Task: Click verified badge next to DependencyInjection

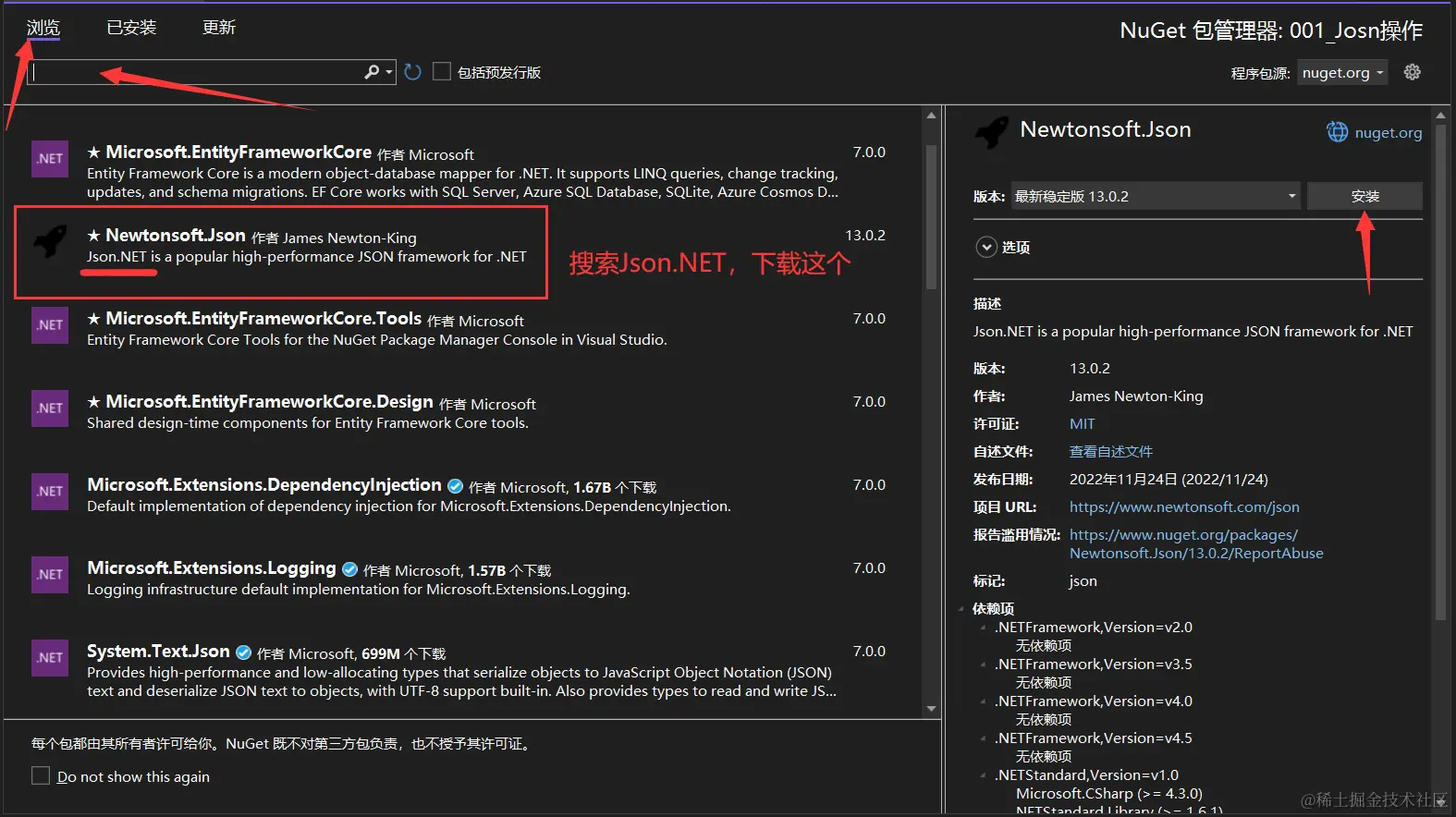Action: (x=455, y=486)
